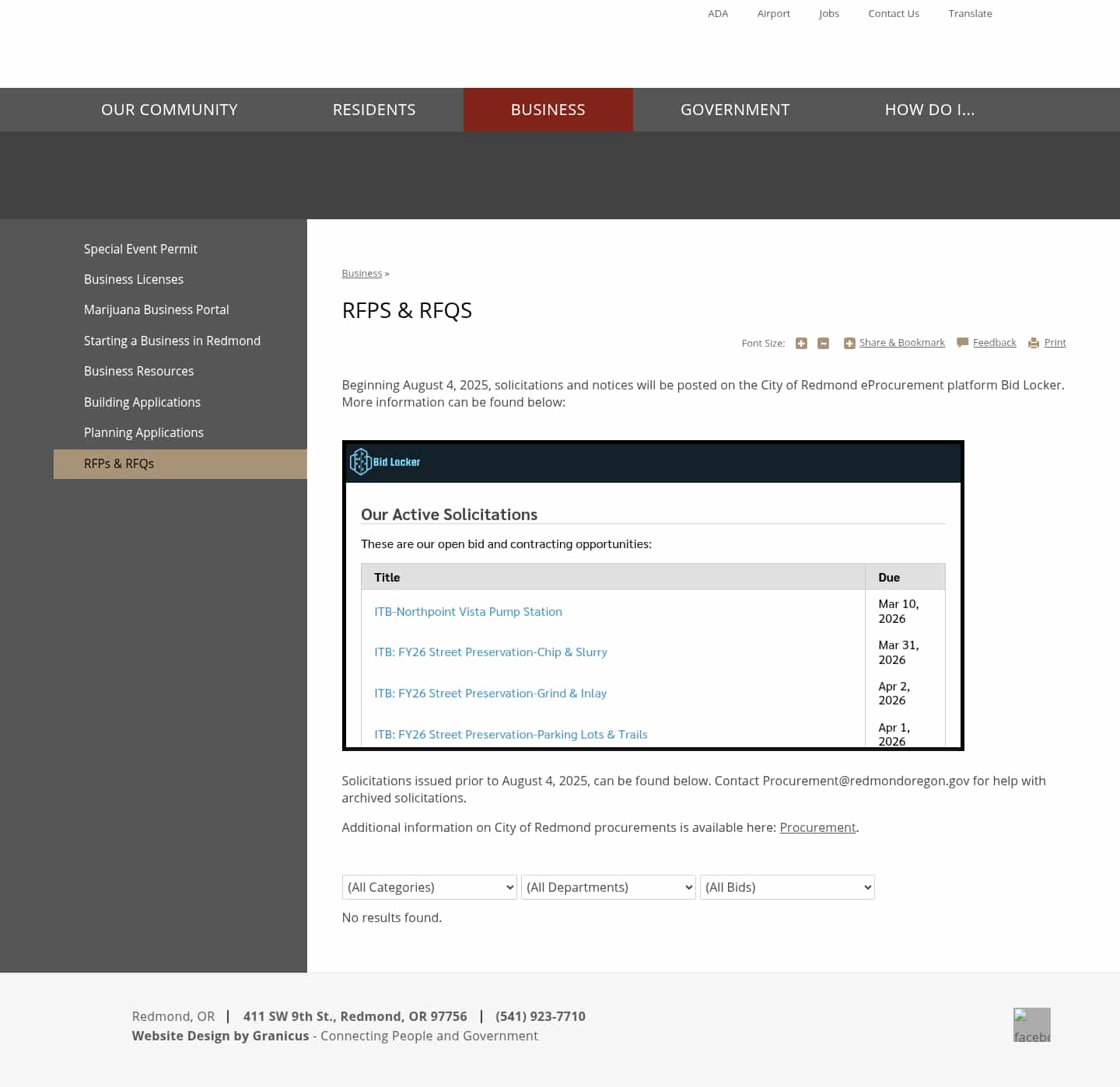Print this page using the printer icon
Image resolution: width=1120 pixels, height=1087 pixels.
tap(1033, 342)
